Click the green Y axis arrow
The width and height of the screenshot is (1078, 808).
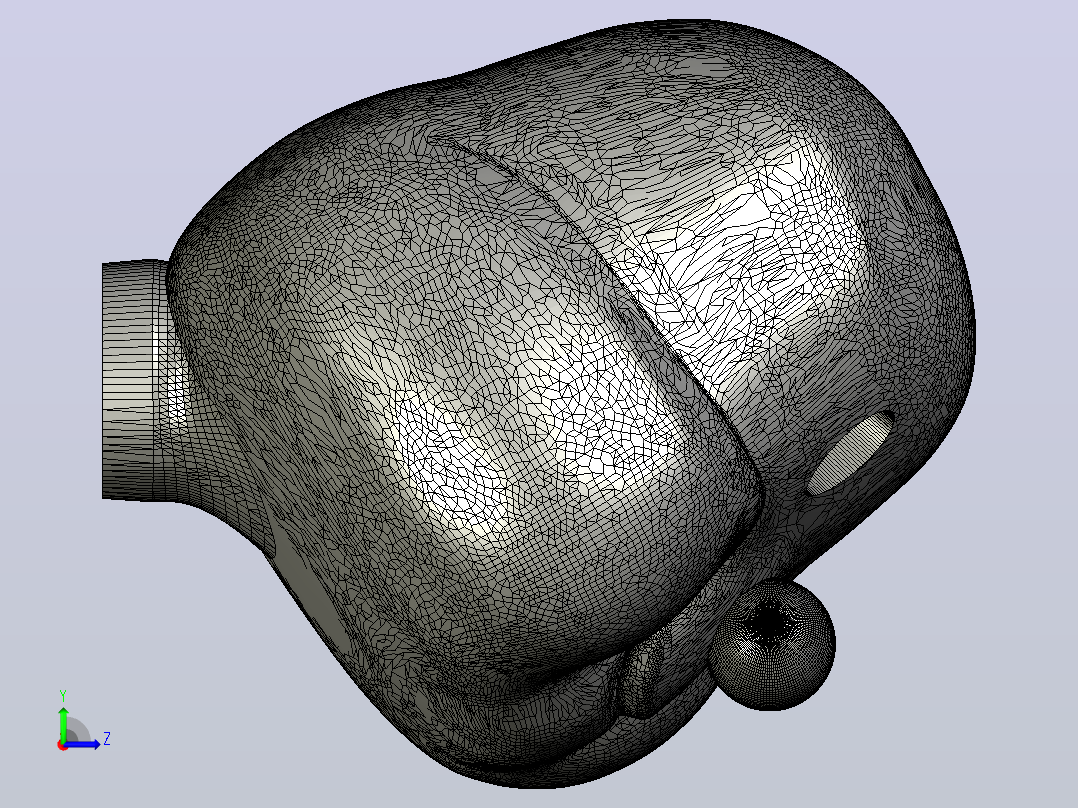click(63, 723)
